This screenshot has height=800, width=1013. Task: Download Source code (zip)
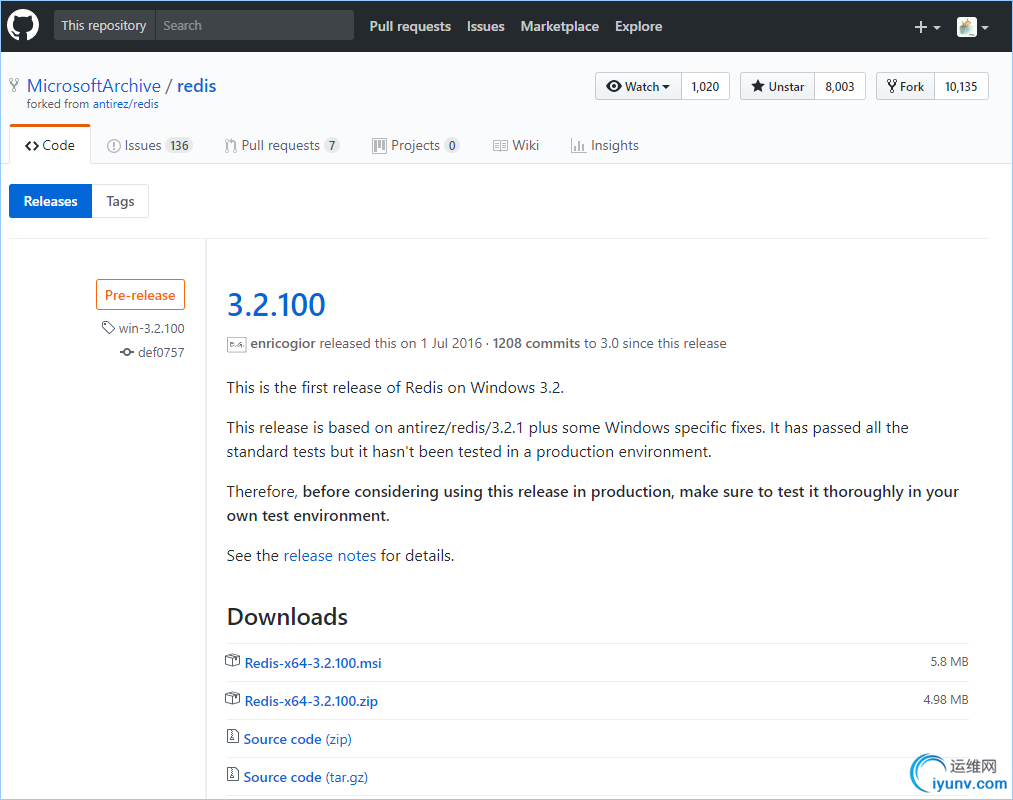pos(297,739)
